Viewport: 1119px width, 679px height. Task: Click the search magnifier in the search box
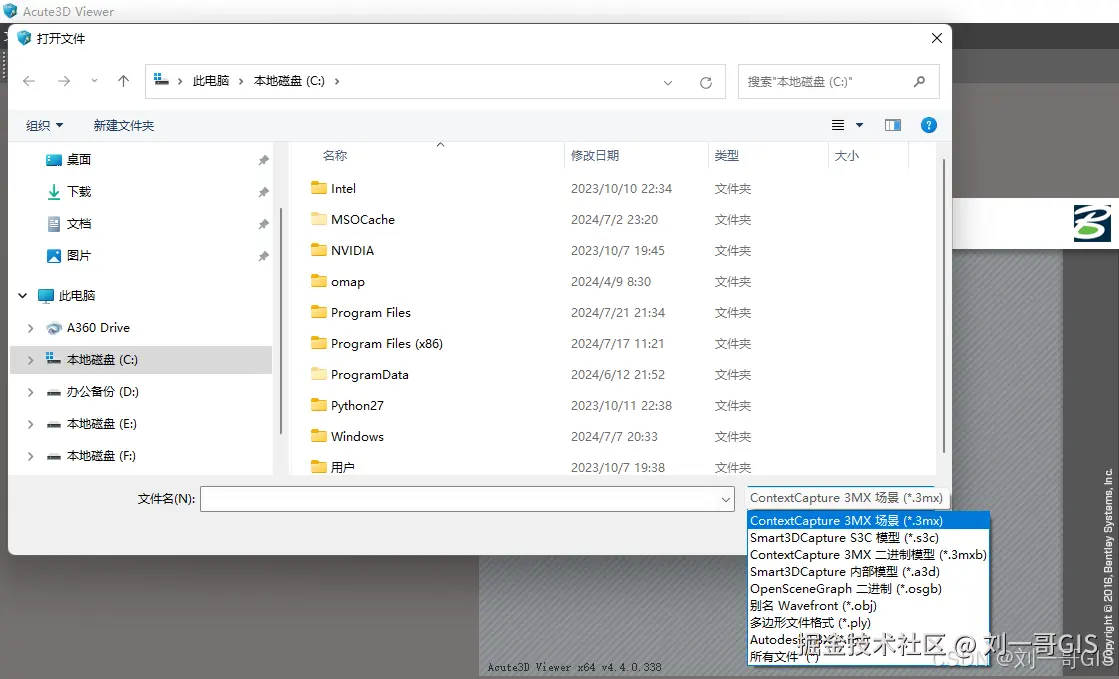click(x=918, y=81)
